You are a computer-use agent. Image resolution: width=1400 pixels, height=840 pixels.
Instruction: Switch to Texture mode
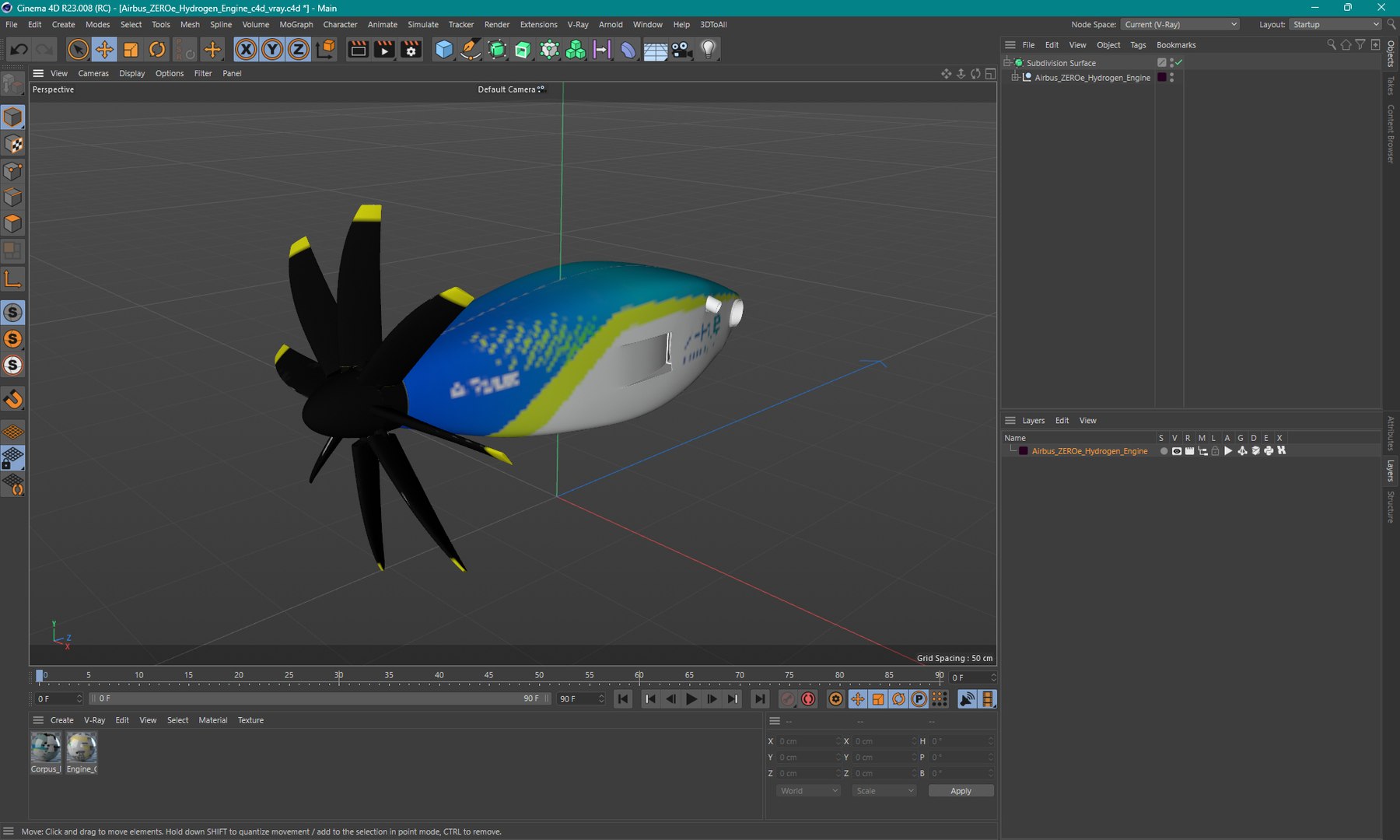tap(13, 144)
